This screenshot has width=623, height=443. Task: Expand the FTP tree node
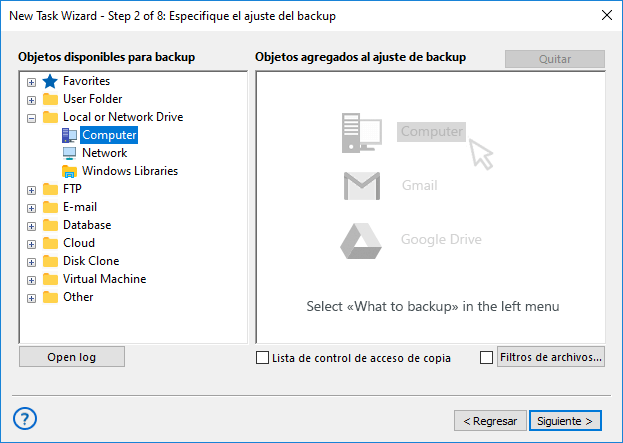31,189
